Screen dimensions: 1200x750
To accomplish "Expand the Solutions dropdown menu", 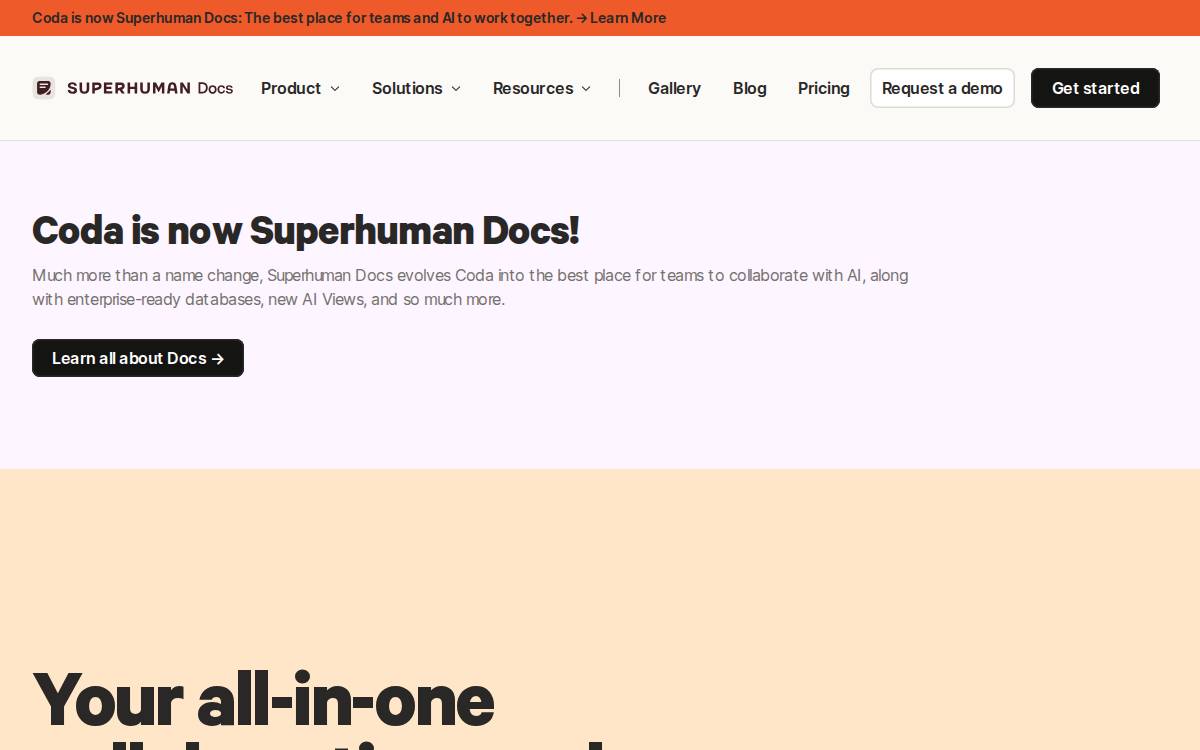I will click(x=416, y=88).
